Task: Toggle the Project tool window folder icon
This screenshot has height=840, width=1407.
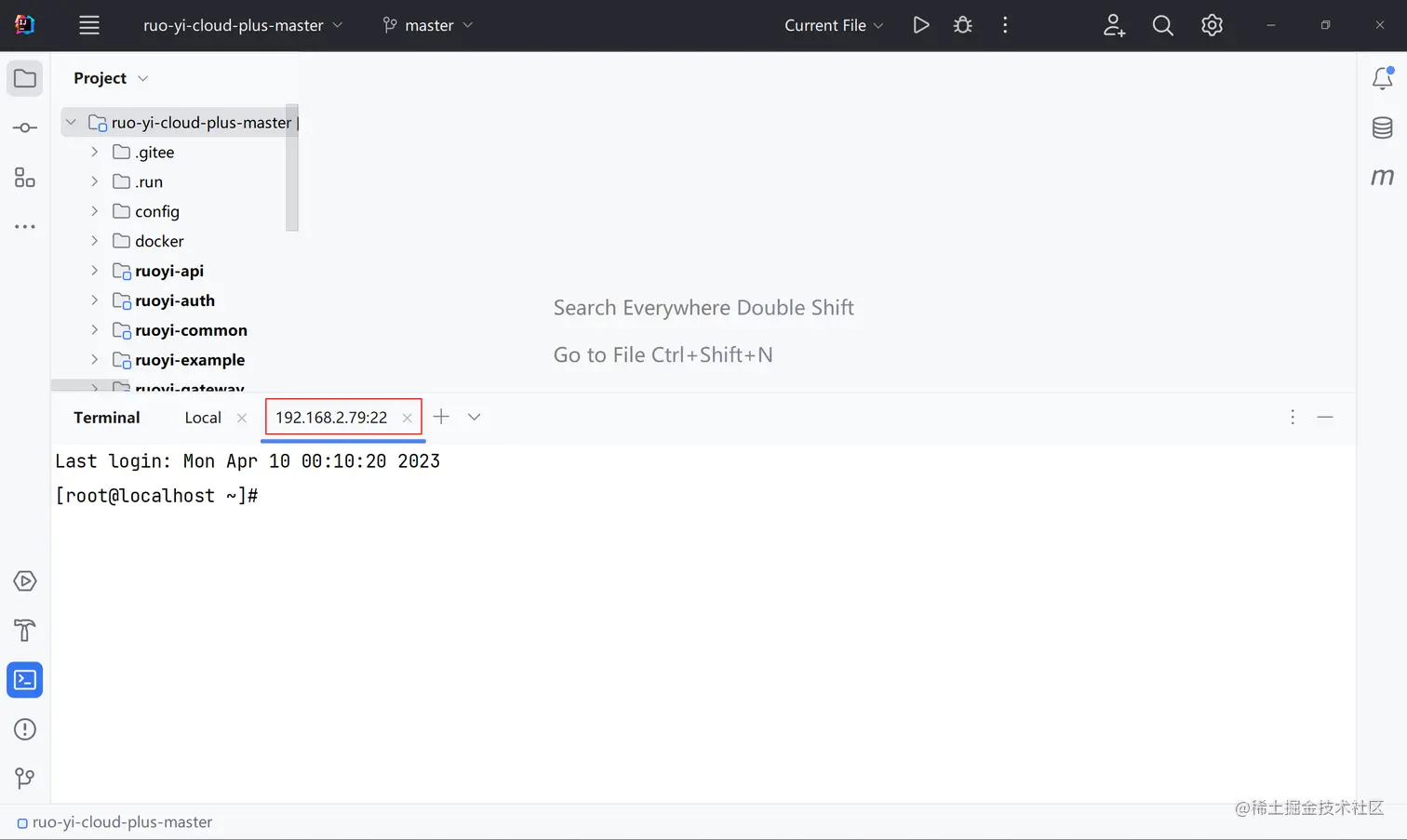Action: (25, 78)
